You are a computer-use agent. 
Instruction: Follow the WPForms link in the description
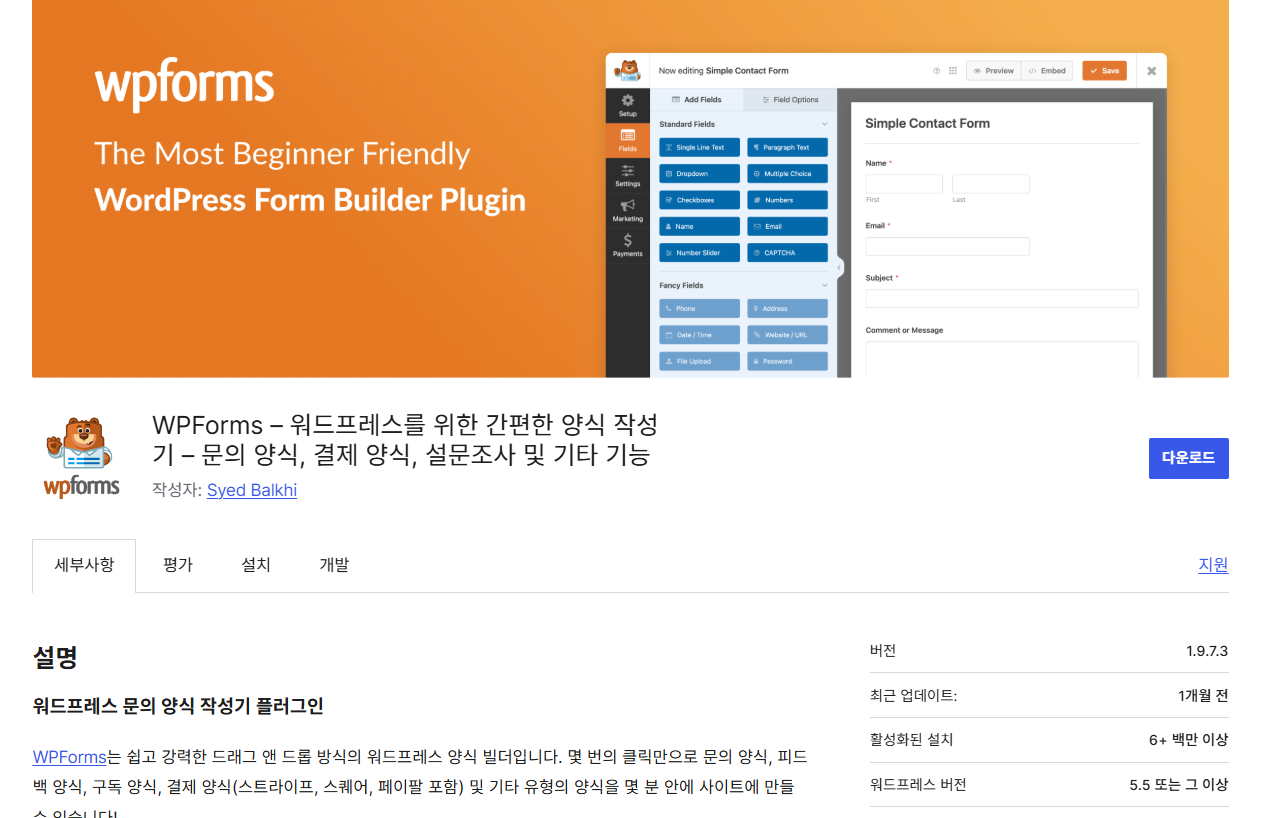point(70,756)
